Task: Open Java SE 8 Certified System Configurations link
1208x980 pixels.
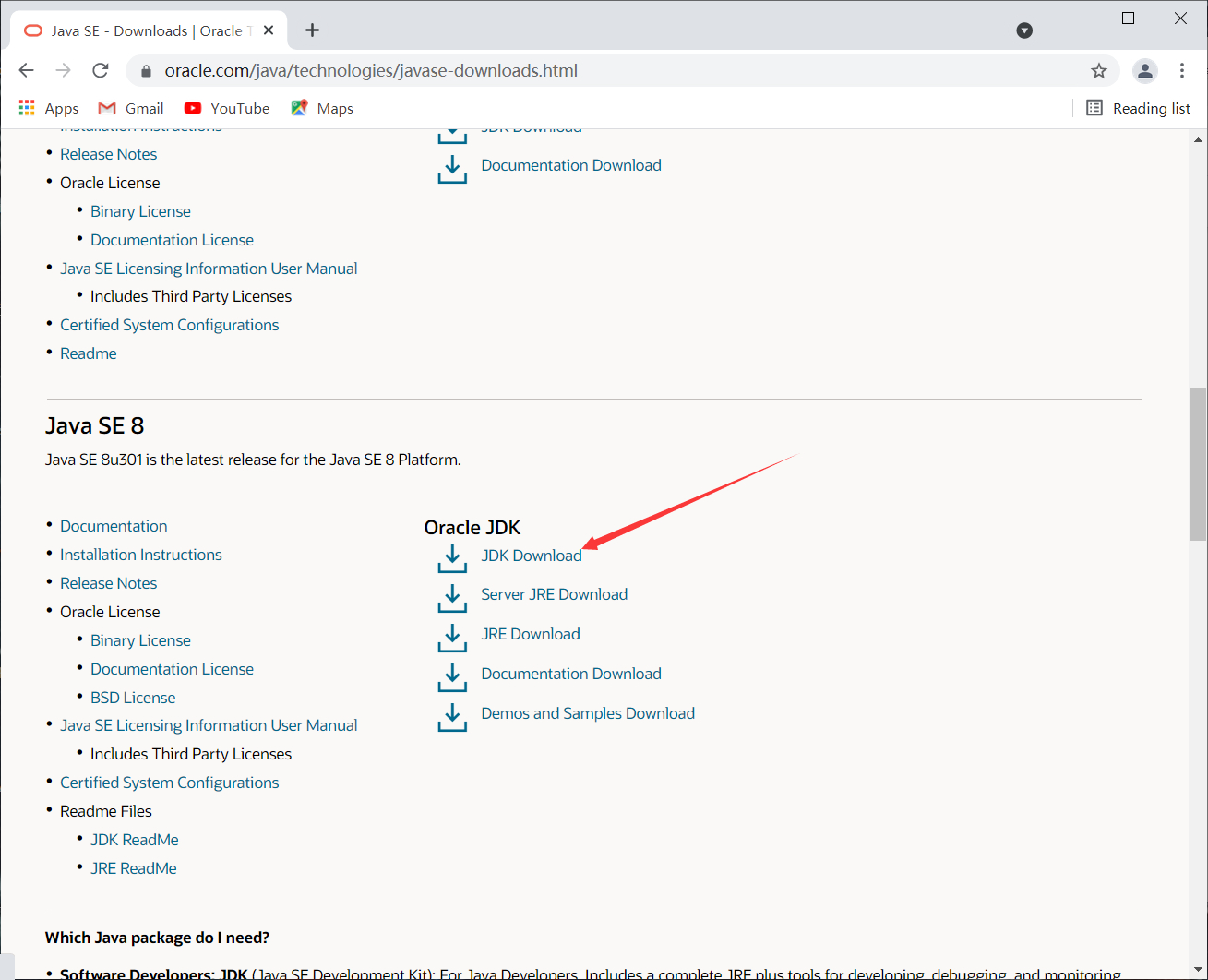Action: click(170, 783)
